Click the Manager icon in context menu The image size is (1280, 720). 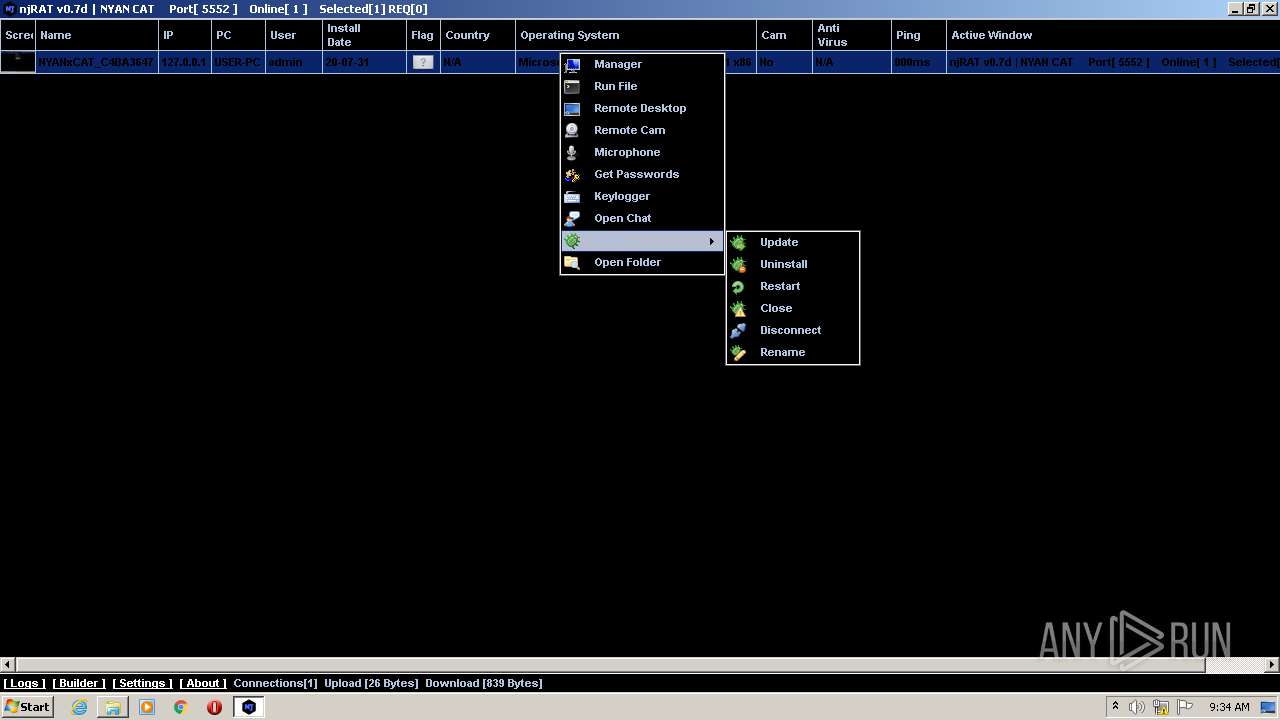click(x=572, y=65)
